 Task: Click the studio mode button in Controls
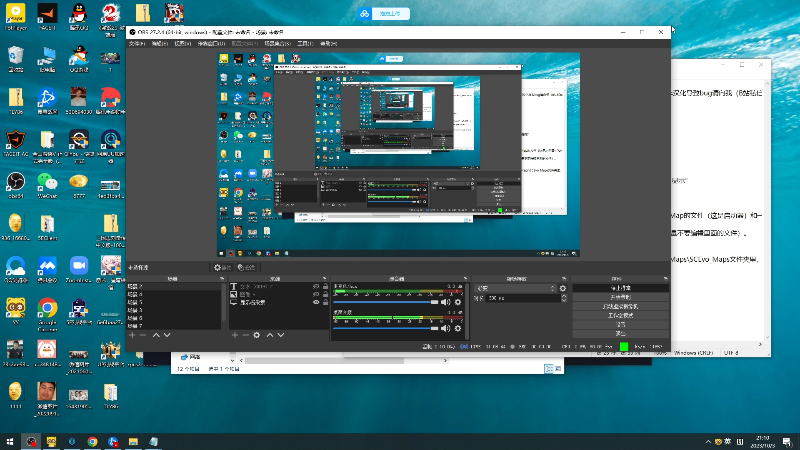point(620,315)
